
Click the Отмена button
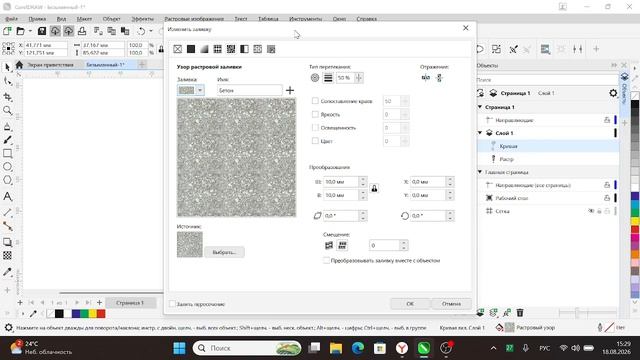[x=451, y=304]
